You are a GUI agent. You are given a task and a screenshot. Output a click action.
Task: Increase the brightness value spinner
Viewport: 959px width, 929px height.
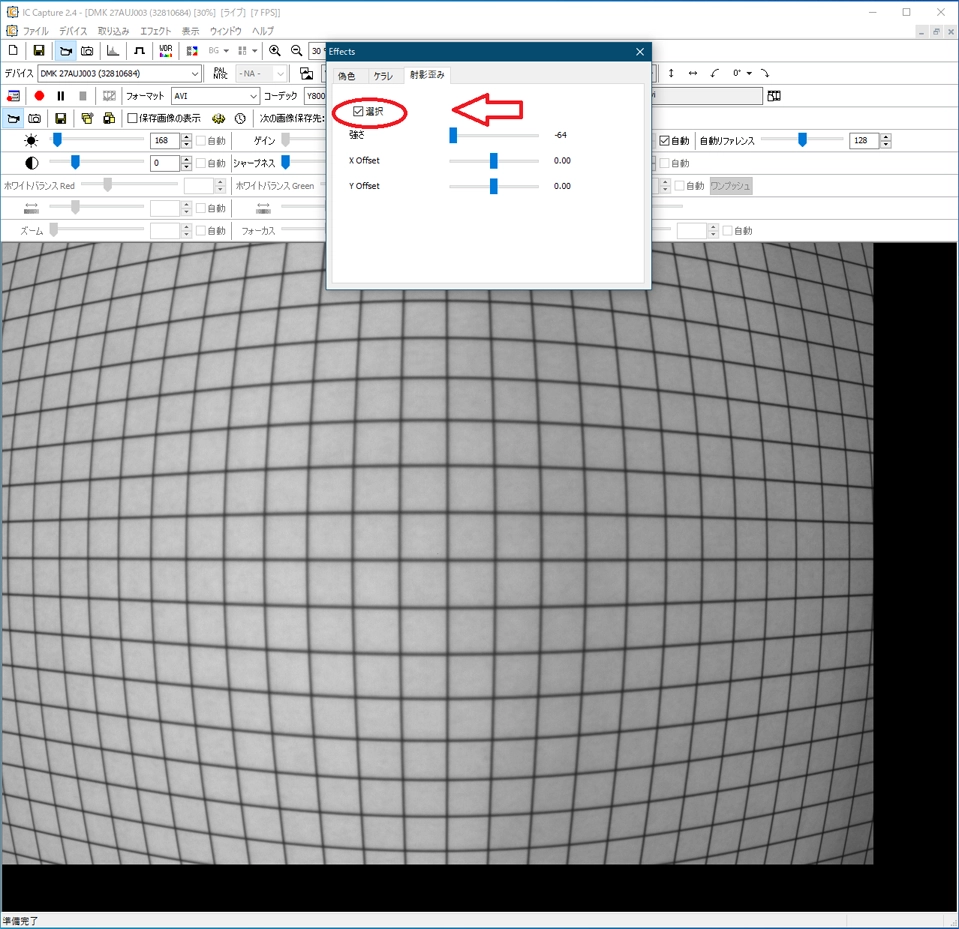coord(187,137)
